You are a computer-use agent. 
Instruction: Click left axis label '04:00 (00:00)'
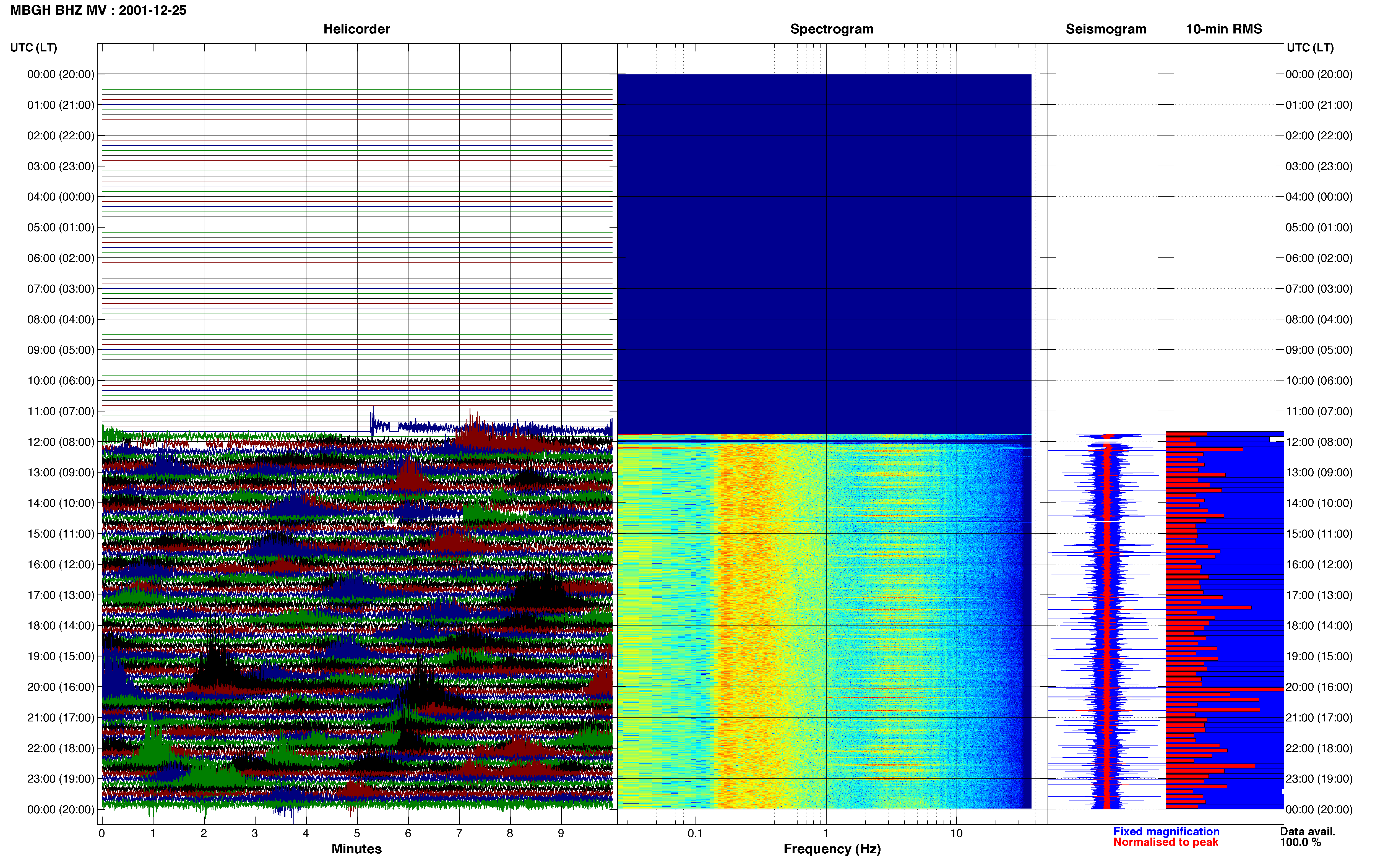pos(61,197)
